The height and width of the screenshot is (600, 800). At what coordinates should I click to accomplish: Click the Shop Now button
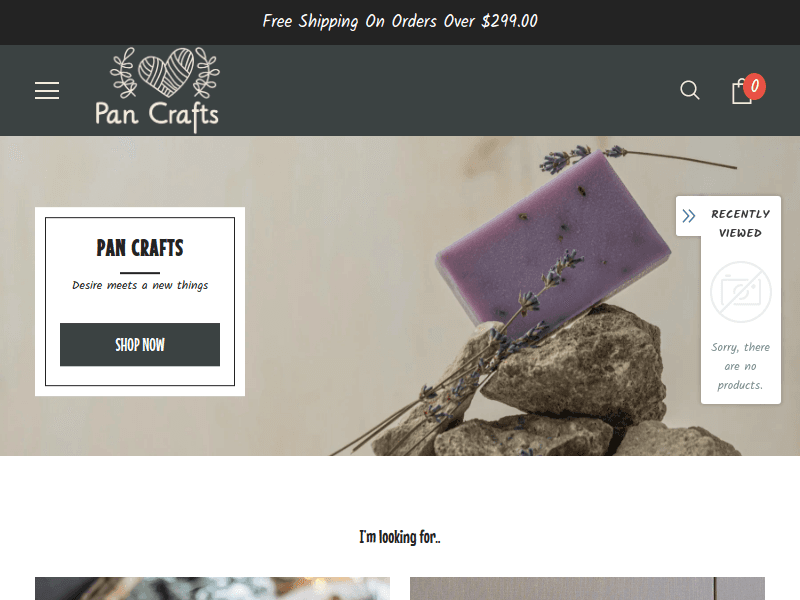pyautogui.click(x=140, y=344)
